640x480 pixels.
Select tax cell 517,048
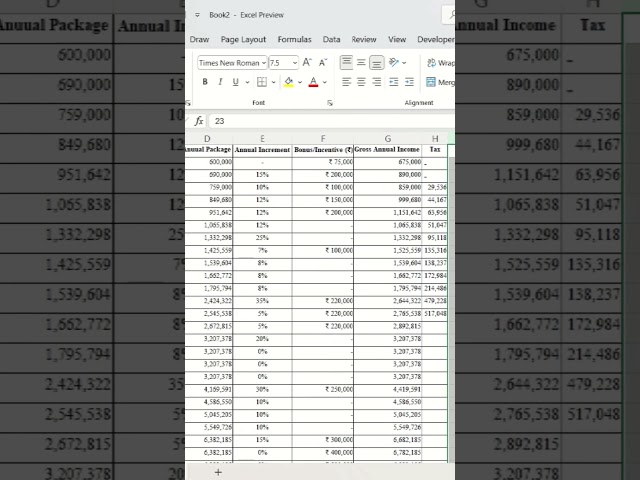tap(435, 314)
